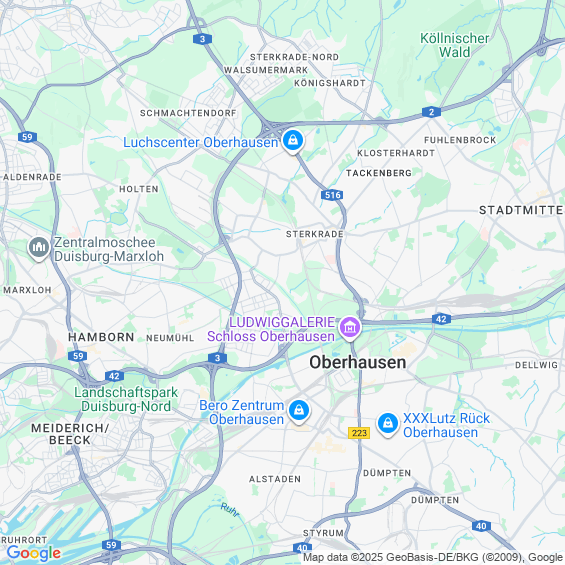
Task: Click the Bero Zentrum shopping pin
Action: (299, 411)
